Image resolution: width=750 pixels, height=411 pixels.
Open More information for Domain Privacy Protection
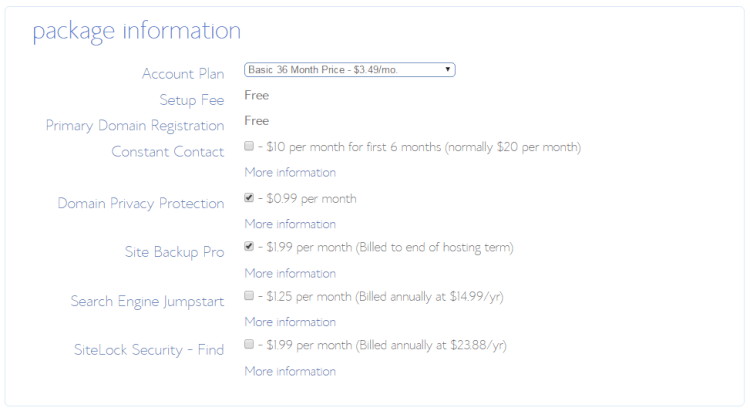point(290,224)
